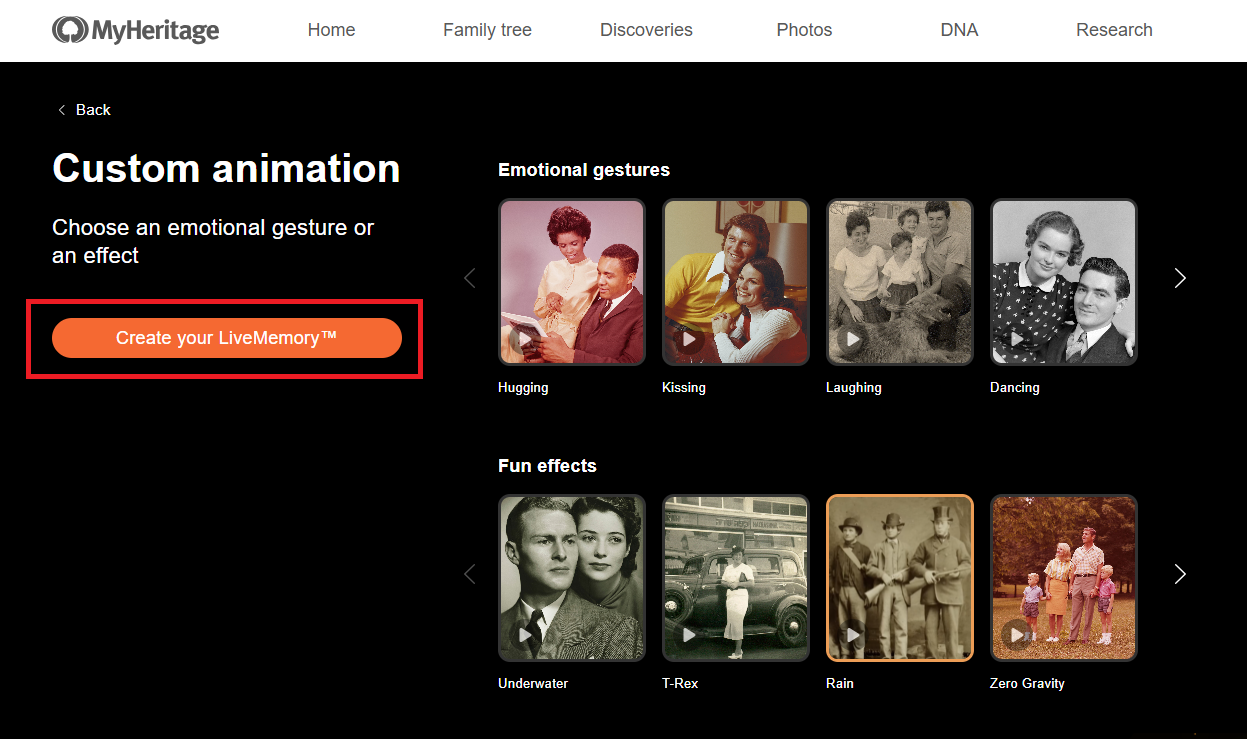Open the Family tree menu

click(487, 30)
